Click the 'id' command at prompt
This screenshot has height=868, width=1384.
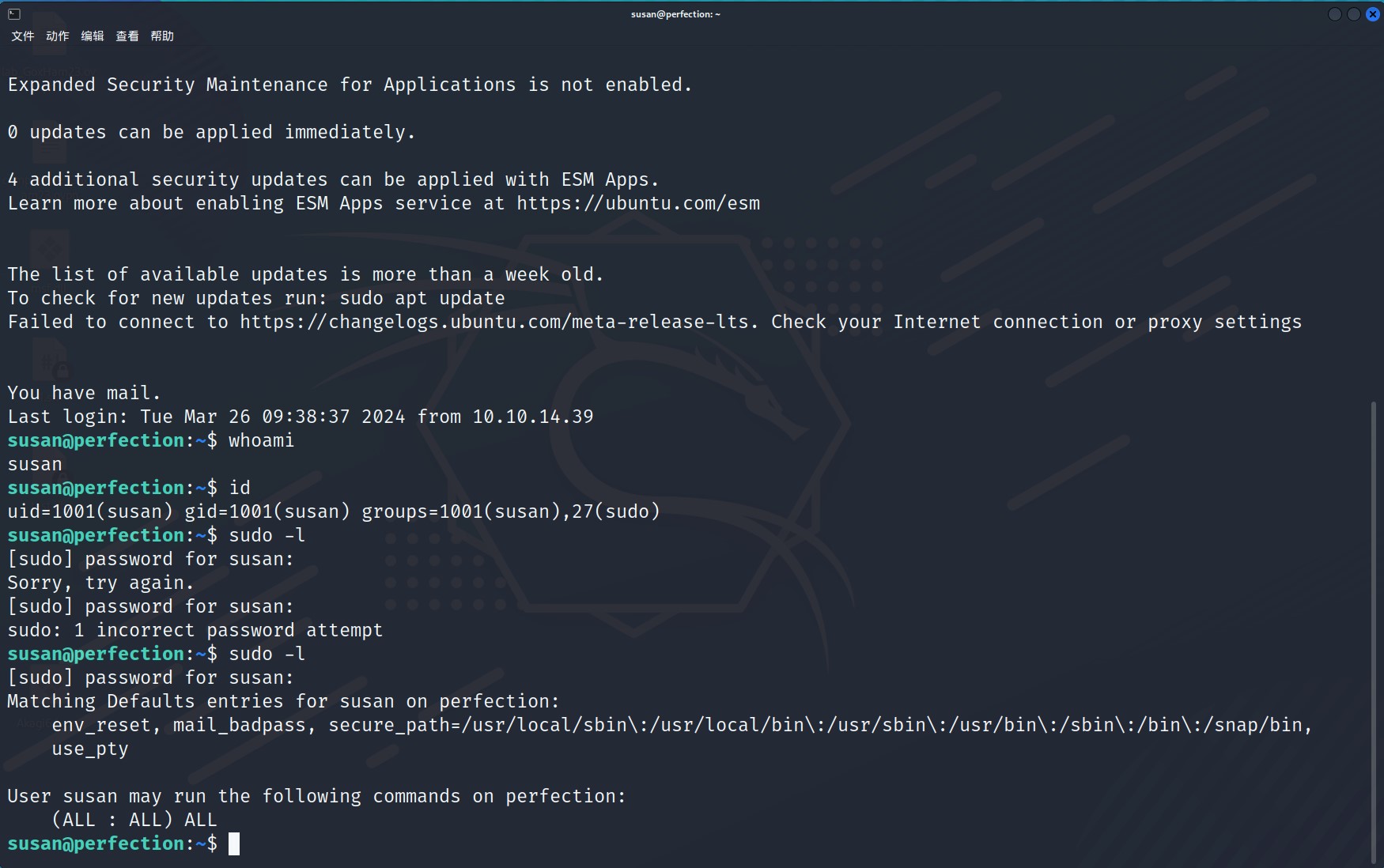click(x=240, y=489)
